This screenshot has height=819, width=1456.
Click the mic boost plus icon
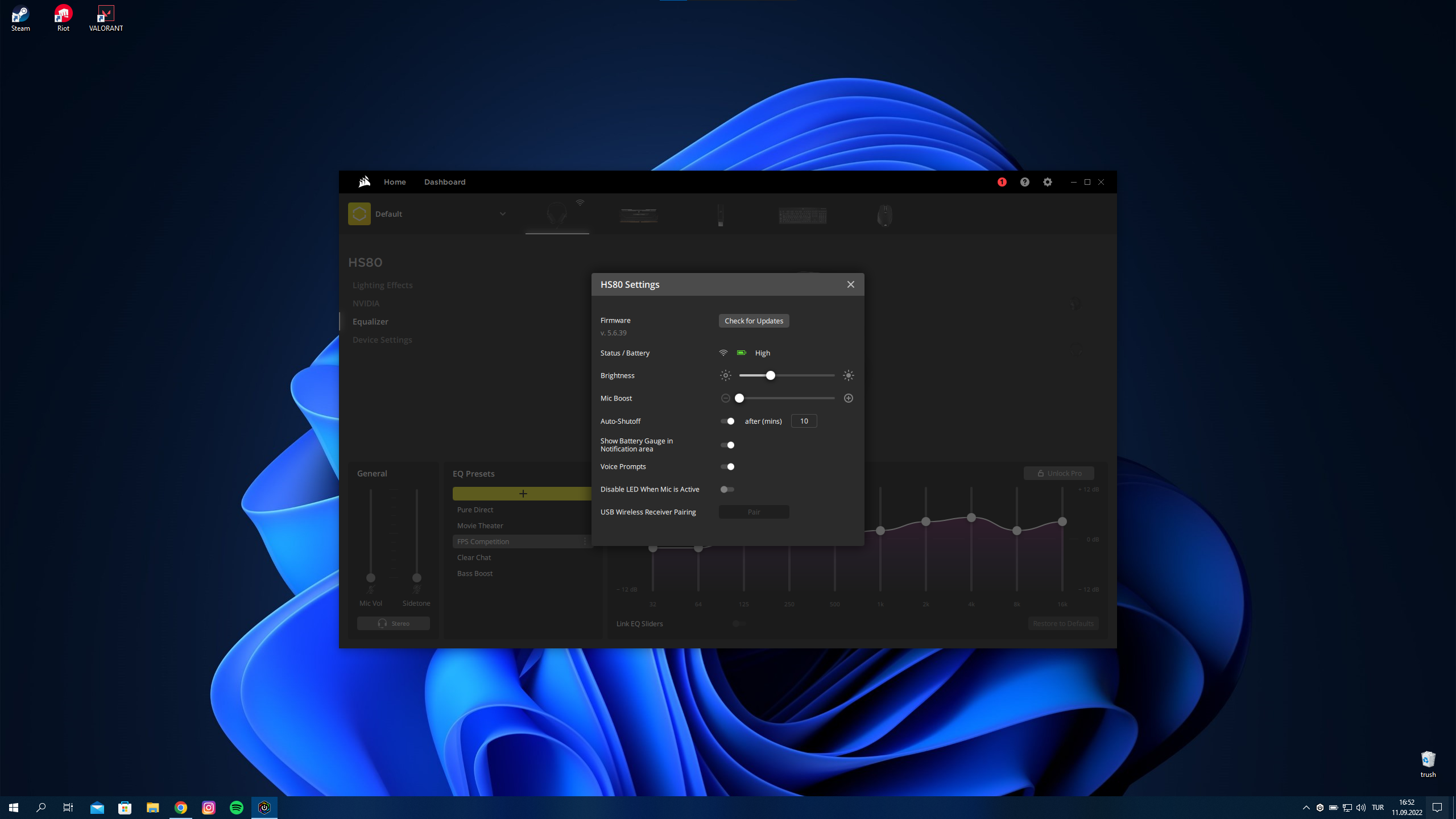(x=848, y=398)
